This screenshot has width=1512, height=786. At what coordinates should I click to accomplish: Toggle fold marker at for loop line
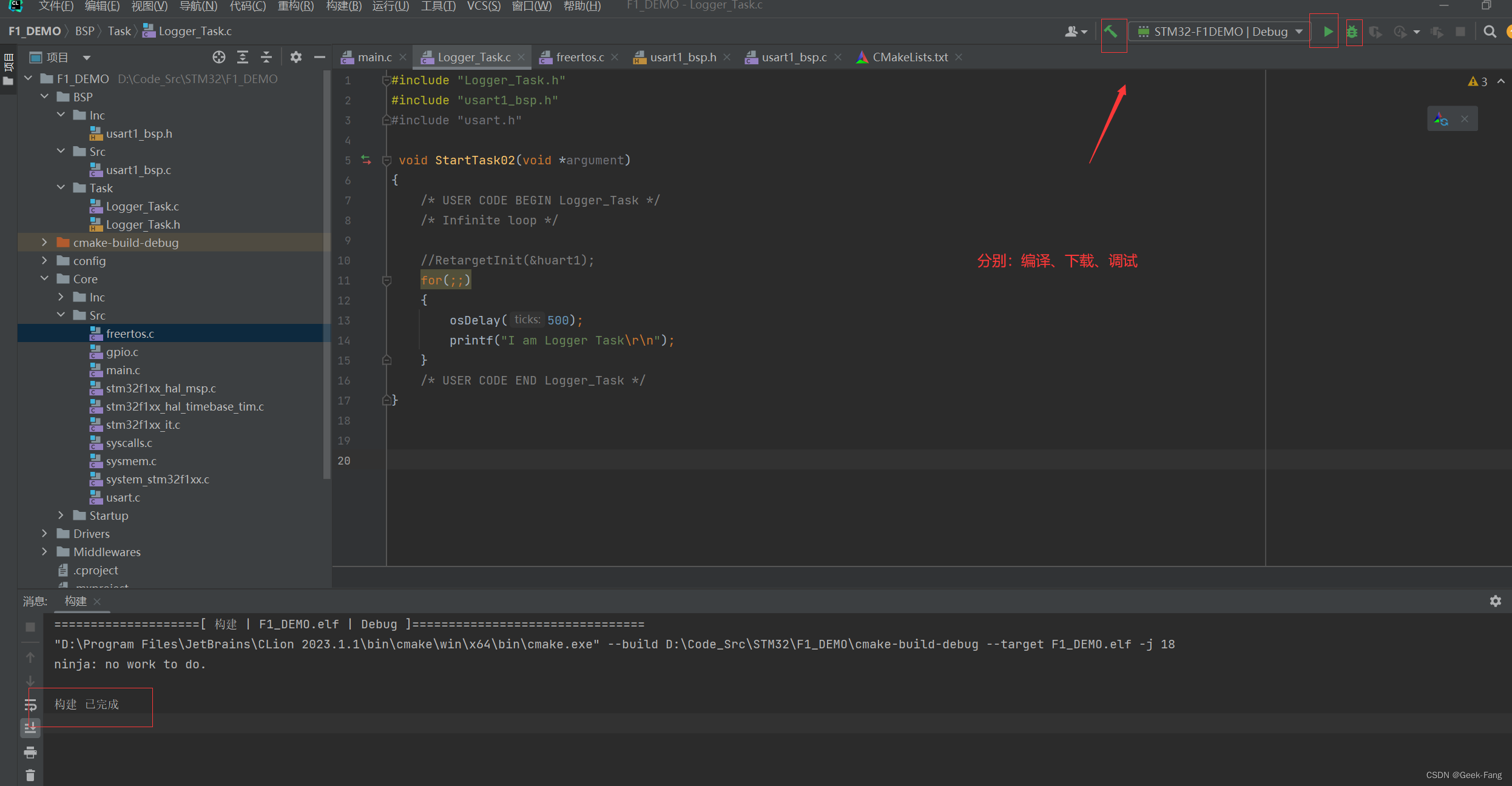click(x=386, y=280)
